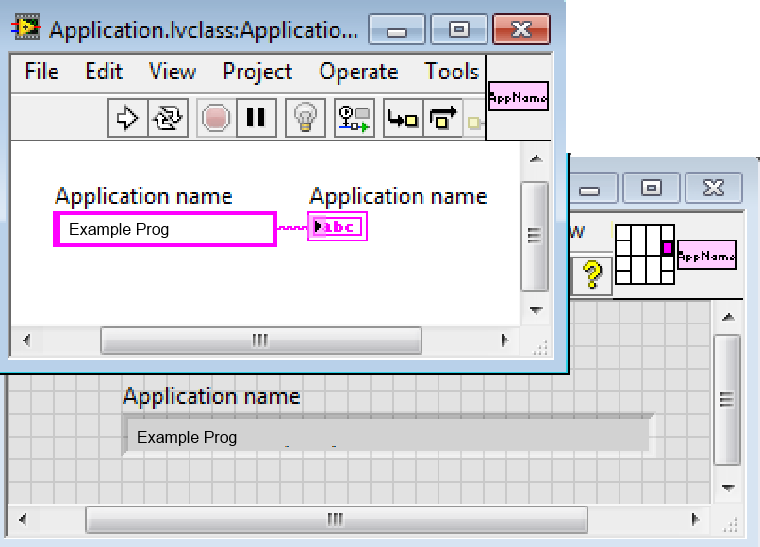Viewport: 760px width, 547px height.
Task: Click the block diagram horizontal scrollbar thumb
Action: coord(260,340)
